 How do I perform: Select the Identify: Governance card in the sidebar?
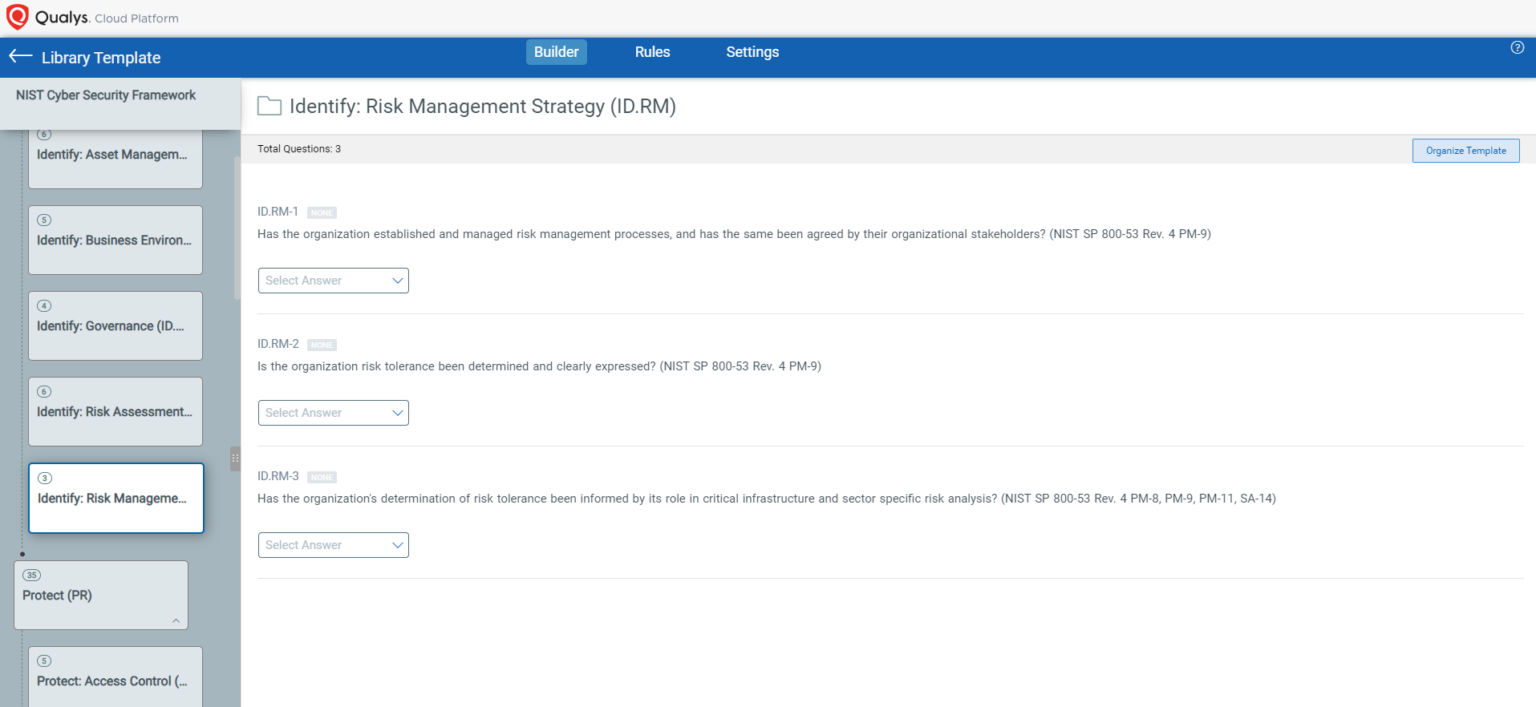[115, 325]
